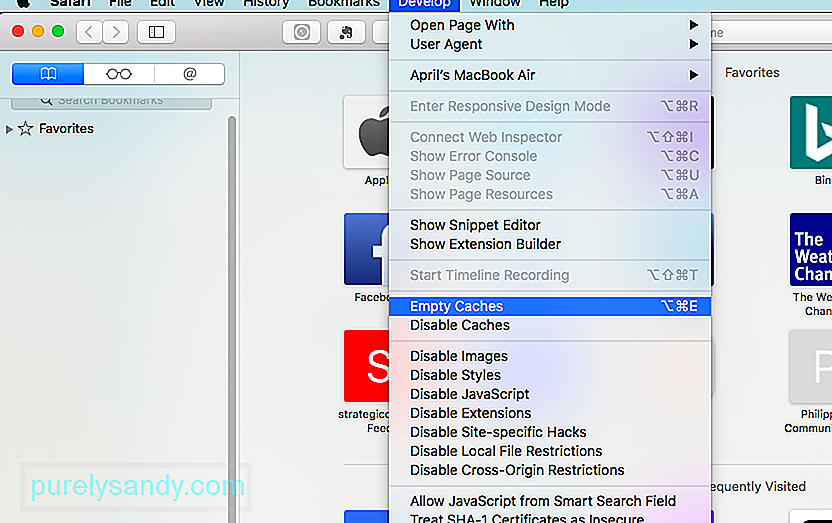Select the Shared Links @ tab

coord(189,74)
